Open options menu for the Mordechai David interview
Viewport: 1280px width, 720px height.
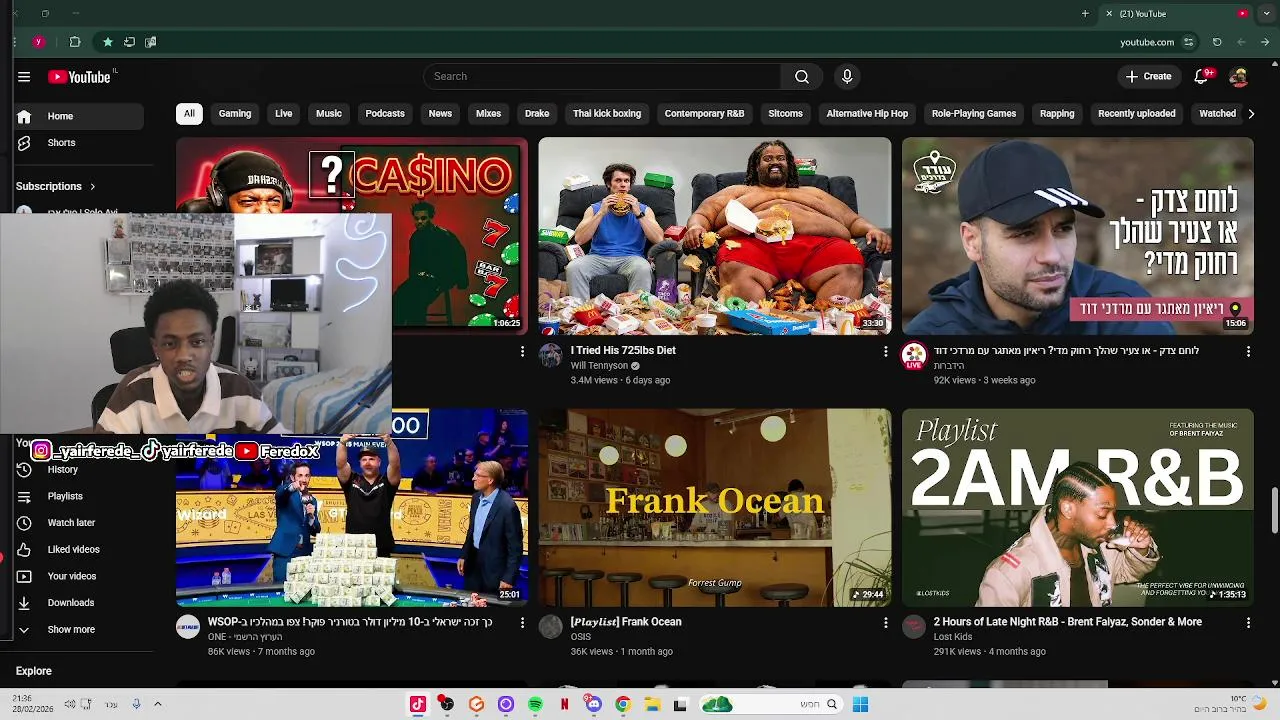(1248, 352)
